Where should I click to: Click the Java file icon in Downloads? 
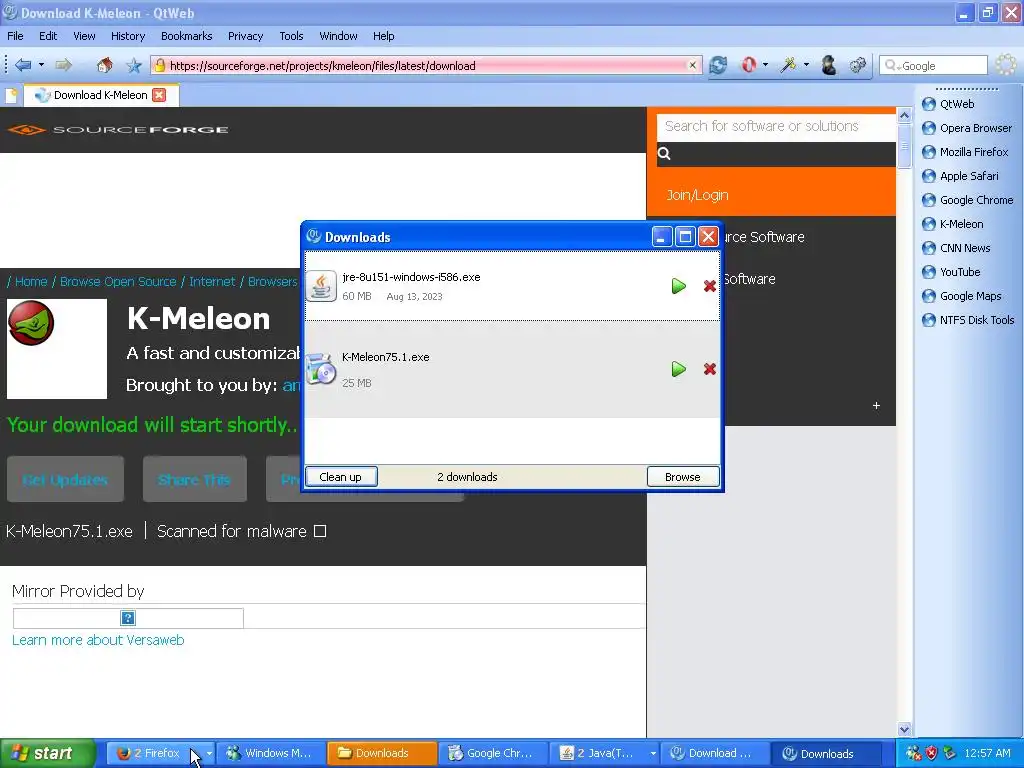pyautogui.click(x=321, y=286)
